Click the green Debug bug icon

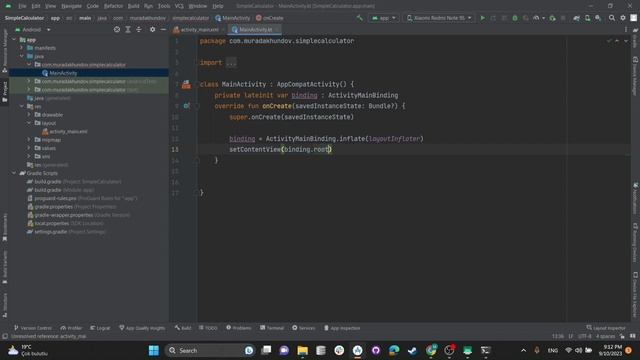[x=515, y=18]
